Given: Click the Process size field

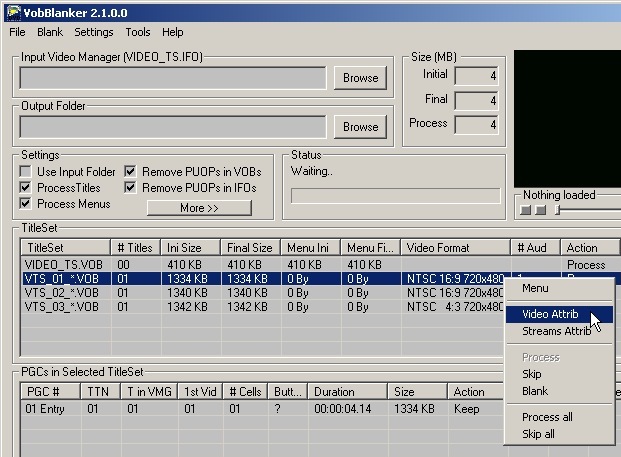Looking at the screenshot, I should pyautogui.click(x=476, y=125).
